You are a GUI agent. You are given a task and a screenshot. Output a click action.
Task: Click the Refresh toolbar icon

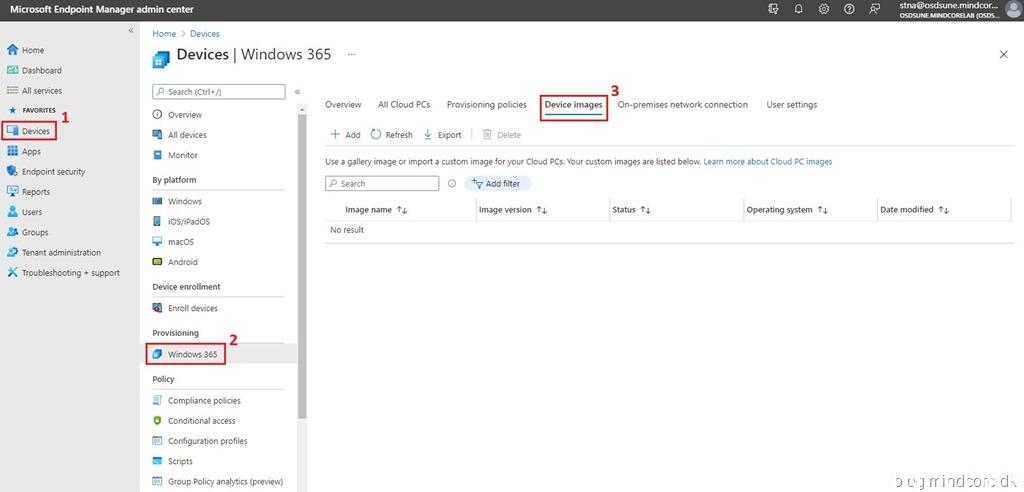coord(376,134)
